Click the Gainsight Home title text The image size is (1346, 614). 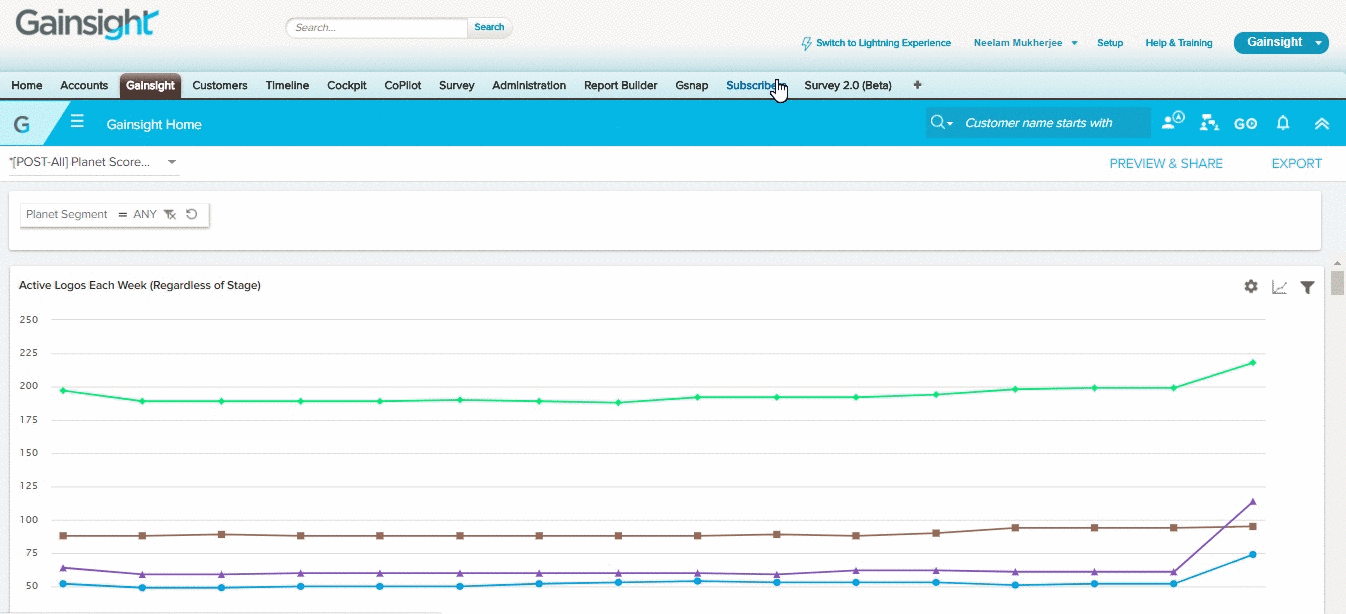point(154,124)
